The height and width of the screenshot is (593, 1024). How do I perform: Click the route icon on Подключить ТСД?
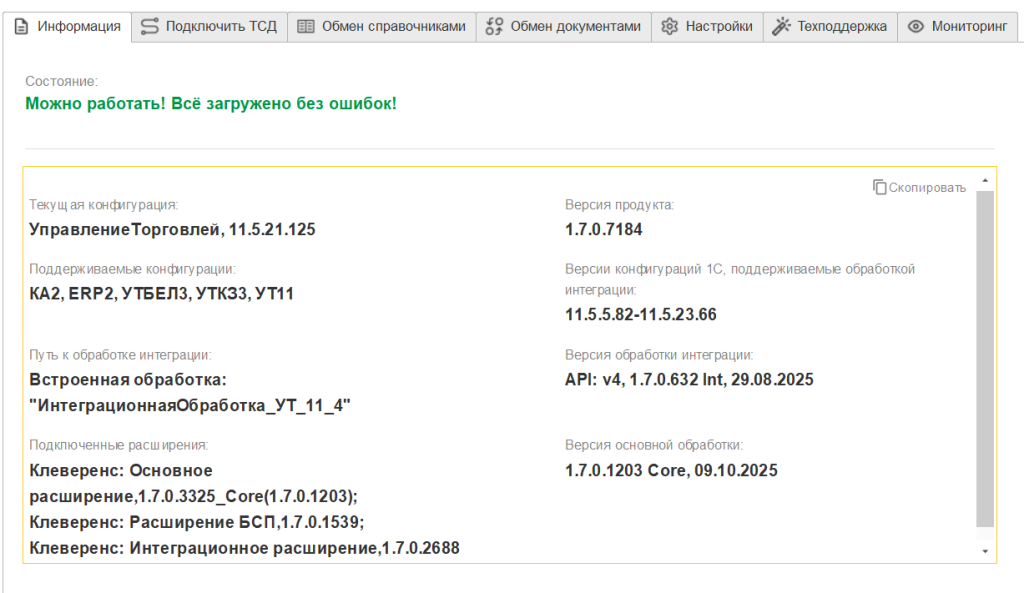click(149, 27)
